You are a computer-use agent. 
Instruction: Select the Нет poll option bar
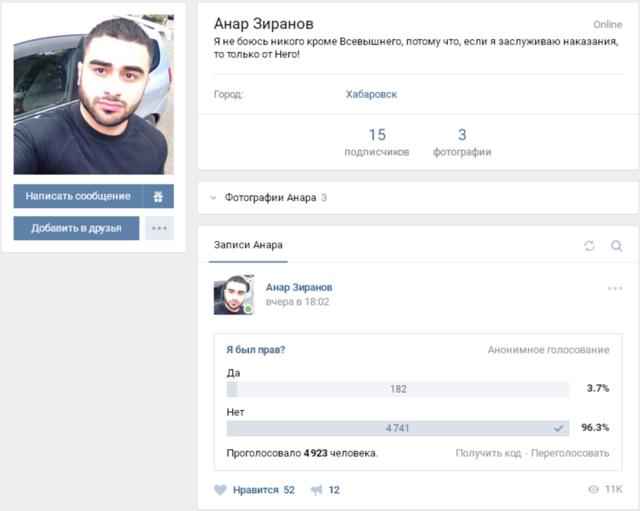(397, 428)
